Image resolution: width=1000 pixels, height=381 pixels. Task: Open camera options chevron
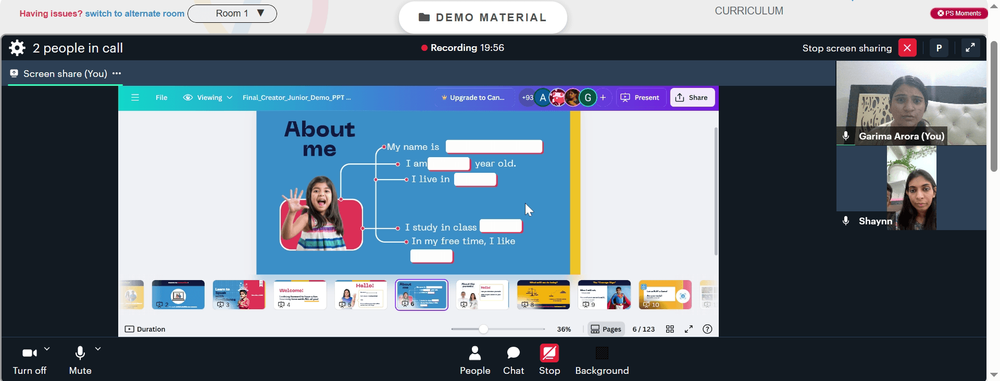point(47,348)
